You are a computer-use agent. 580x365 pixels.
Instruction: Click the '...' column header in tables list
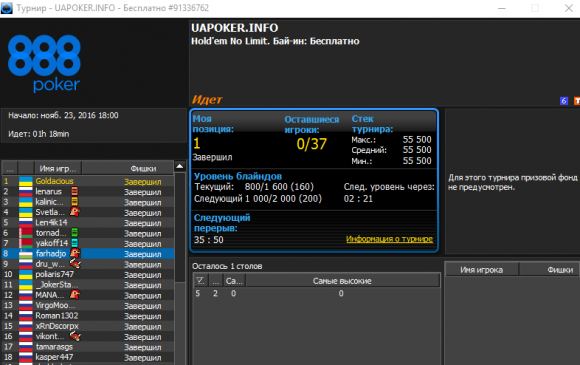216,281
